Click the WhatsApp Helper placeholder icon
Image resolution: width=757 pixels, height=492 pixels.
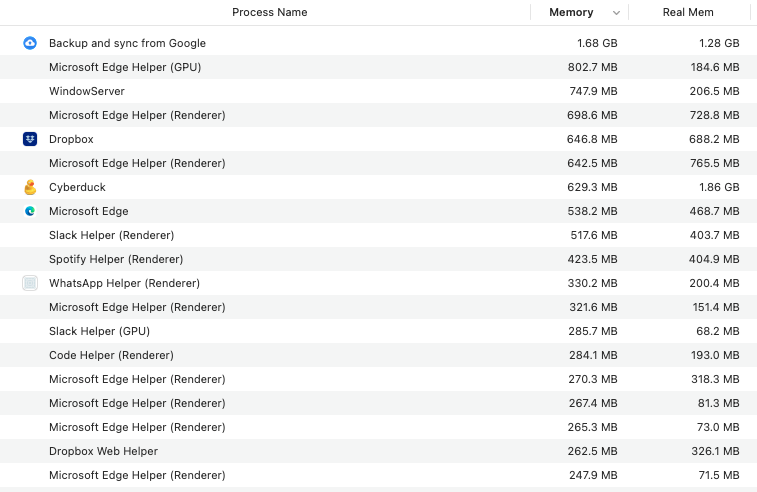30,283
